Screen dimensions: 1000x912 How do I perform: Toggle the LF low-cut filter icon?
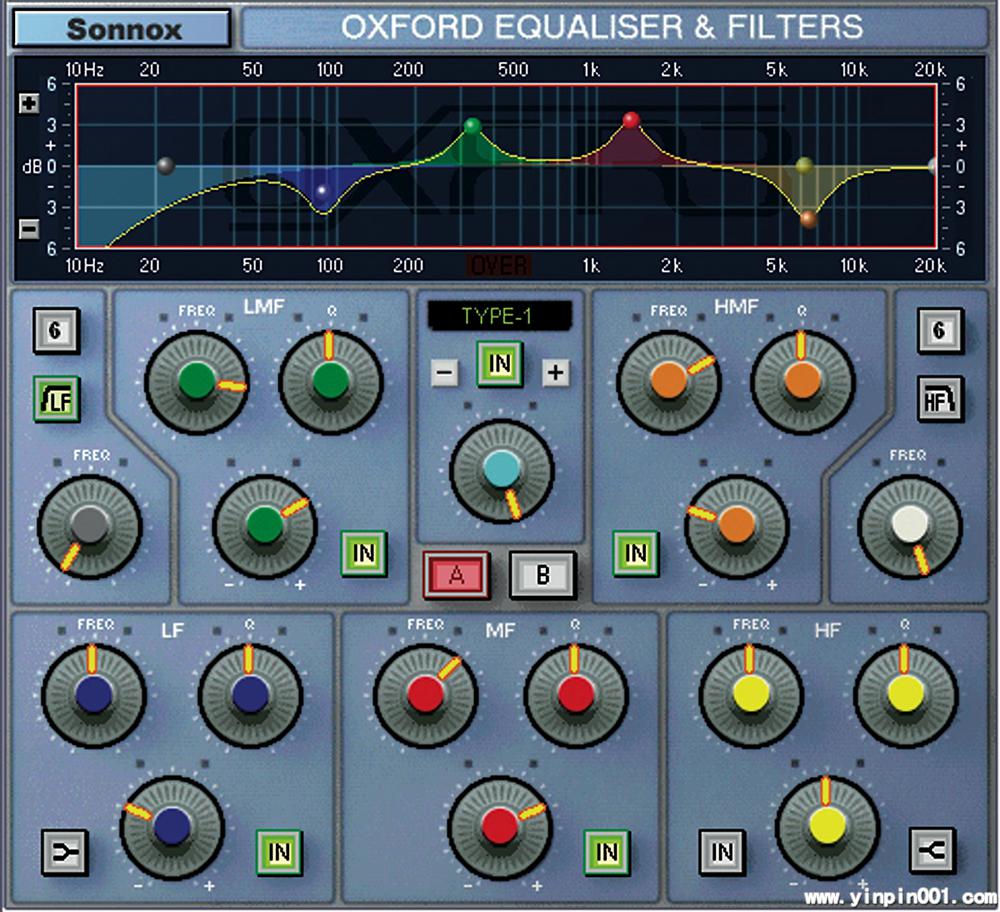coord(56,396)
